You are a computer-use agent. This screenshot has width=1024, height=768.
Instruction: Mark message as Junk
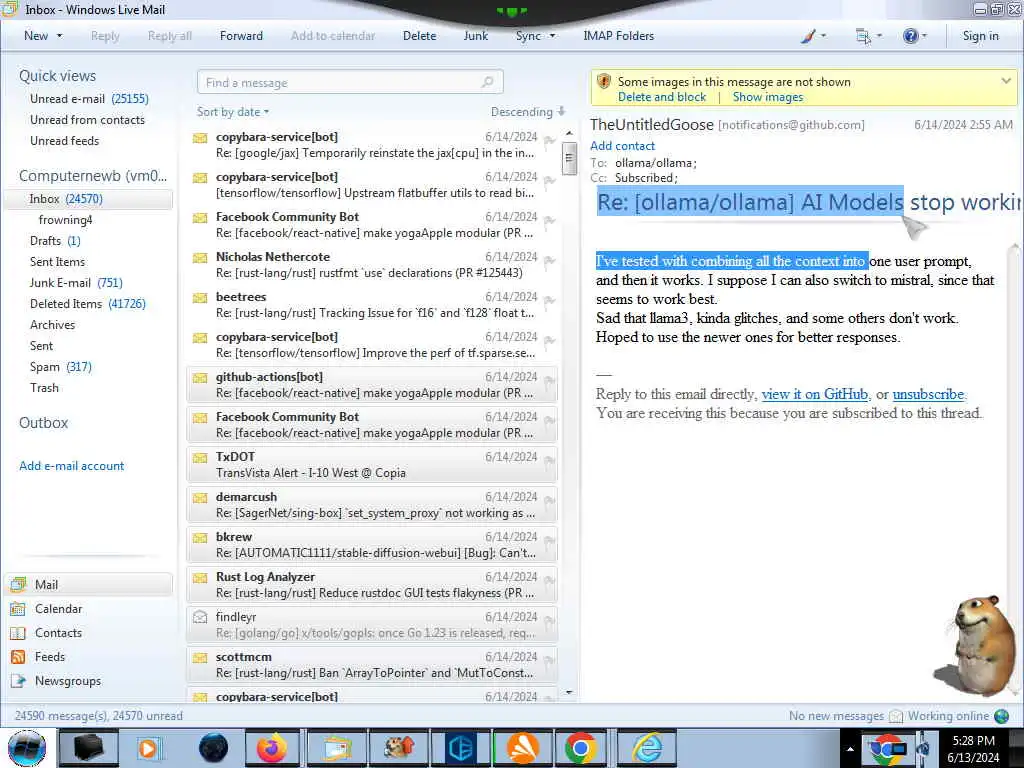click(475, 36)
